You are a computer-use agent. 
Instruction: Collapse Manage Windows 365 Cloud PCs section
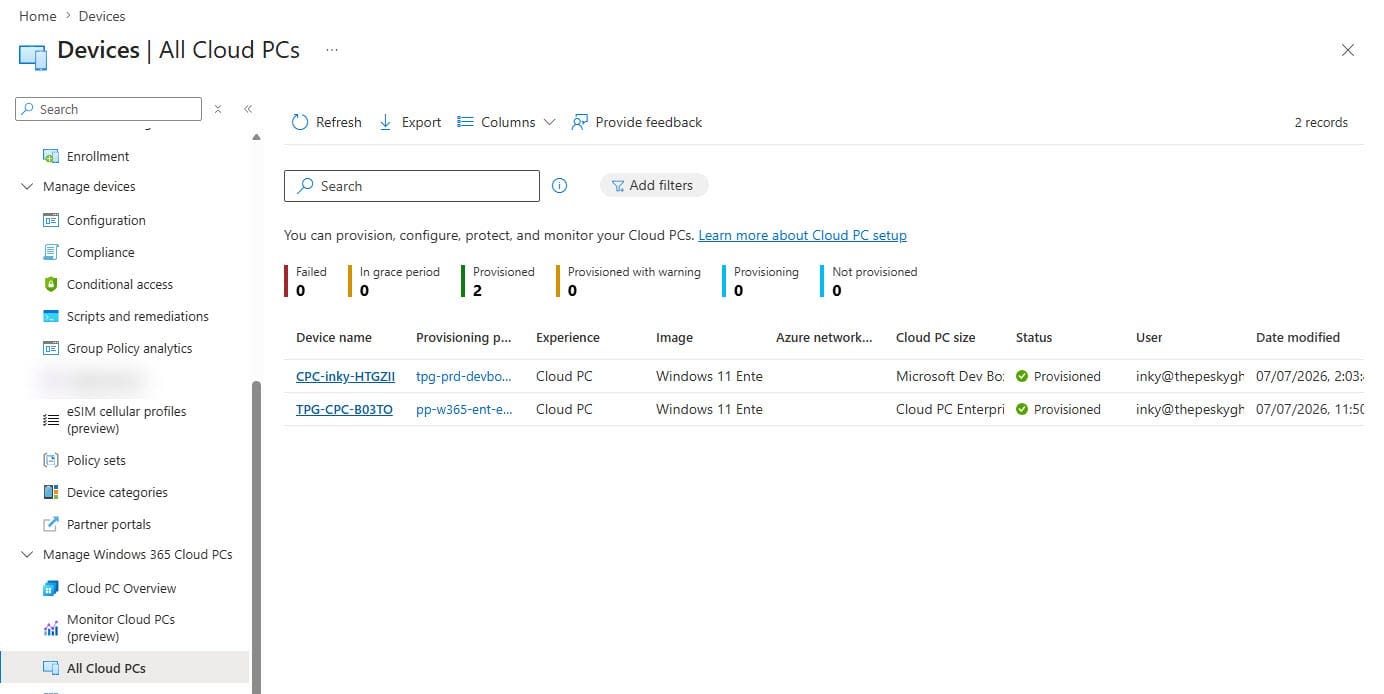27,554
